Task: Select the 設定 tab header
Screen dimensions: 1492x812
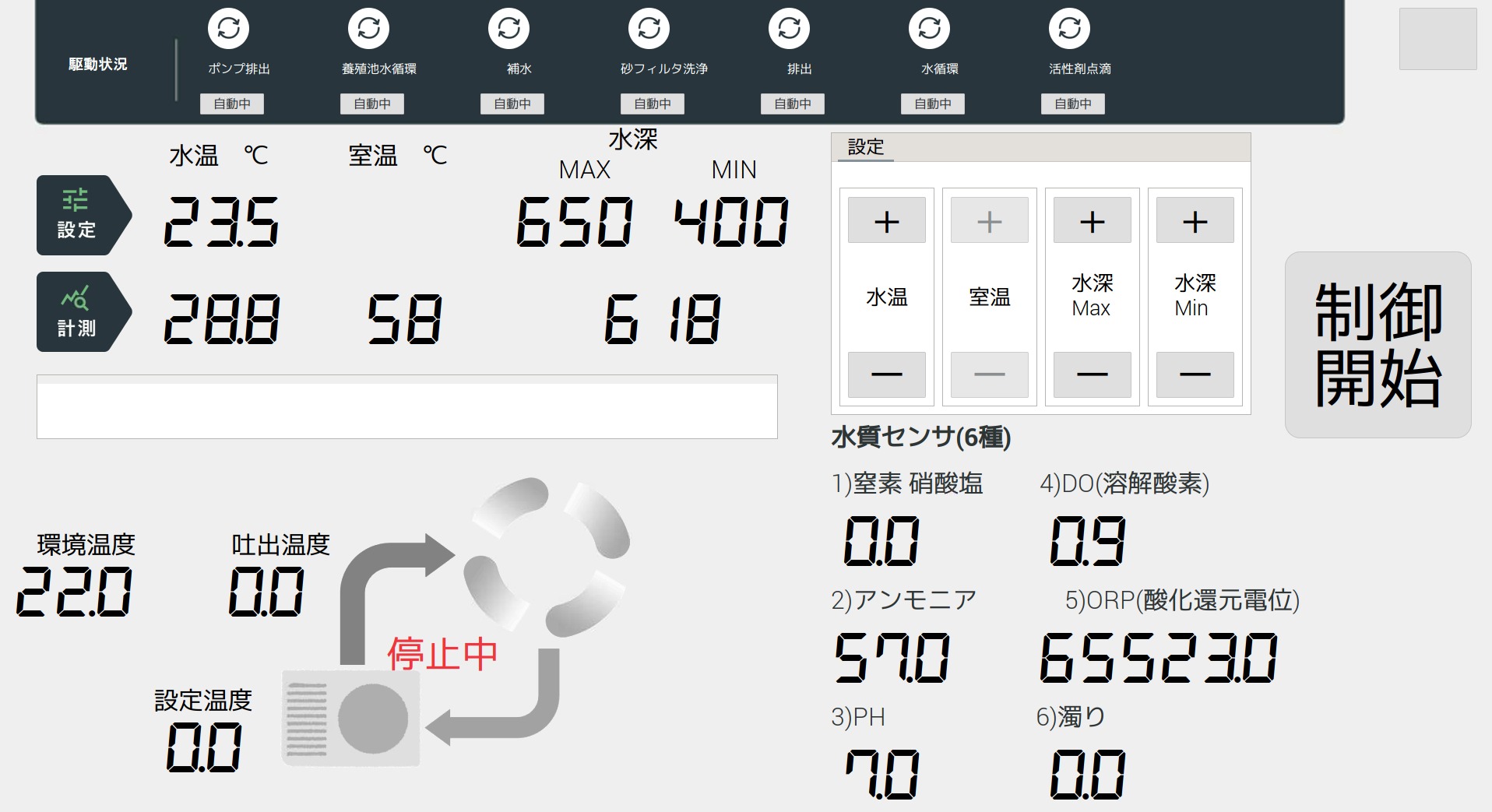Action: tap(866, 147)
